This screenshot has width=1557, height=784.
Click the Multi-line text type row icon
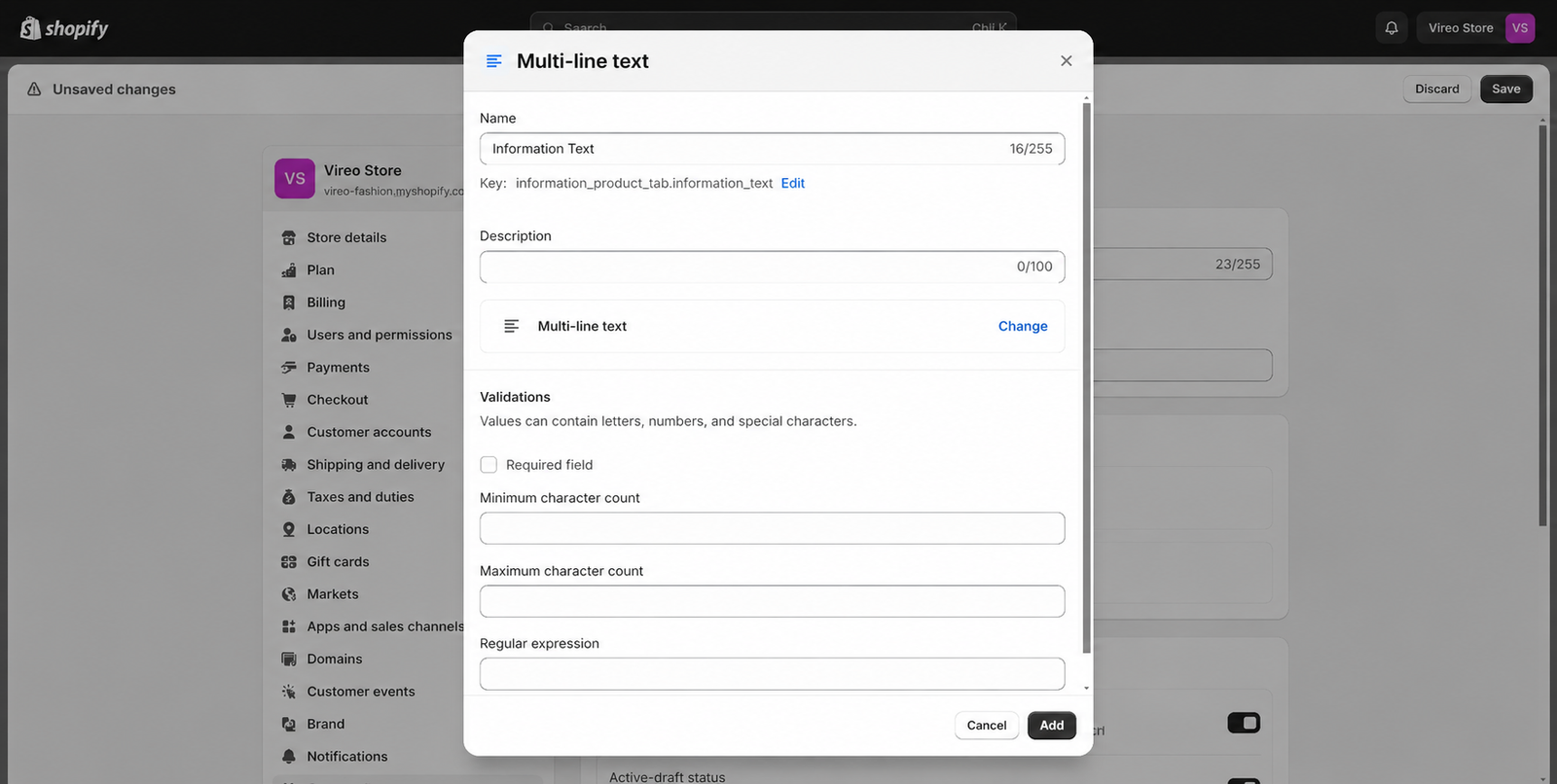[x=511, y=327]
